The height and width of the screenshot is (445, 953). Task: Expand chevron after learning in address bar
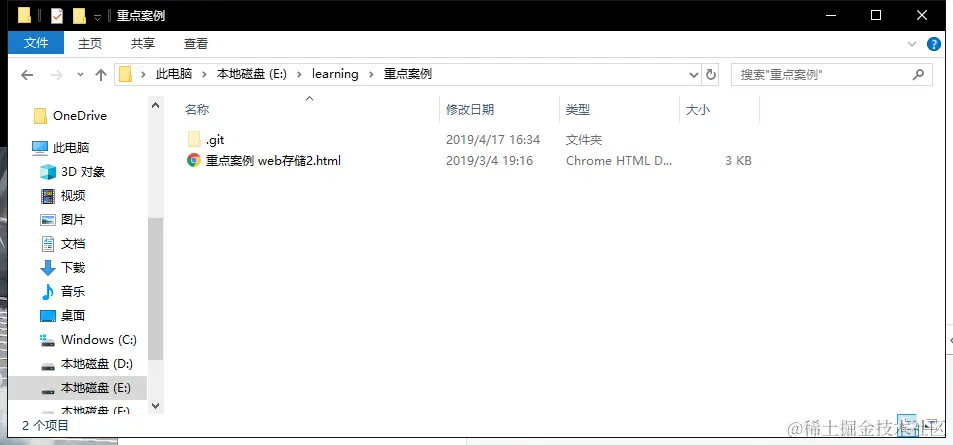point(371,75)
